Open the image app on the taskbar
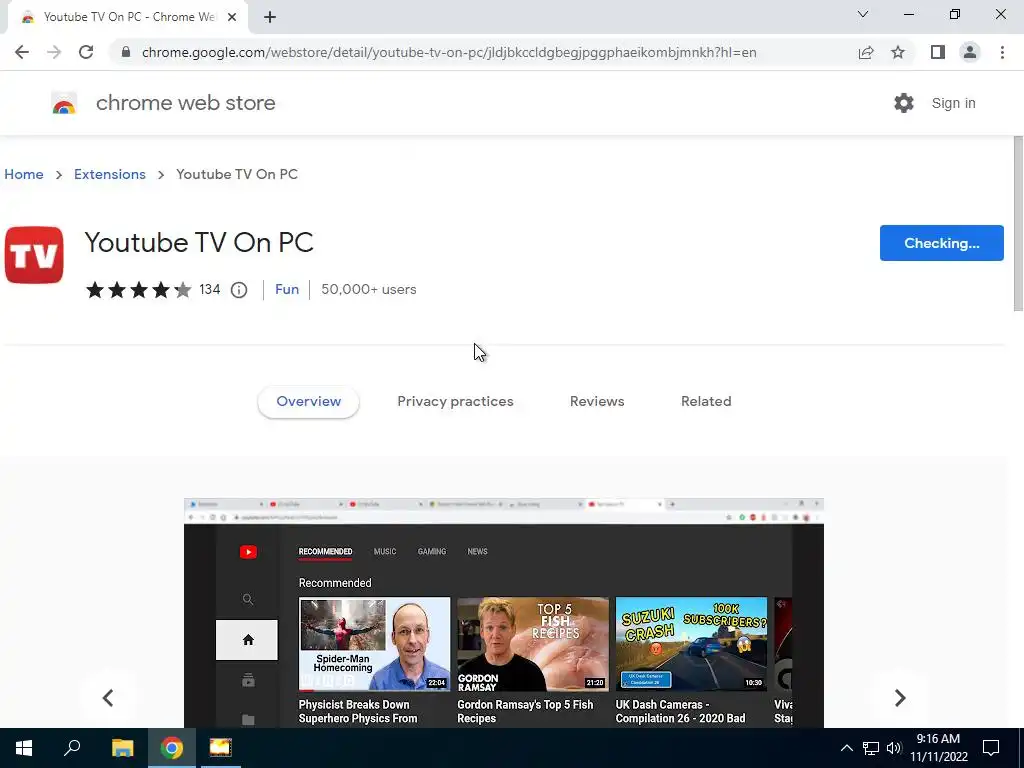 coord(221,748)
